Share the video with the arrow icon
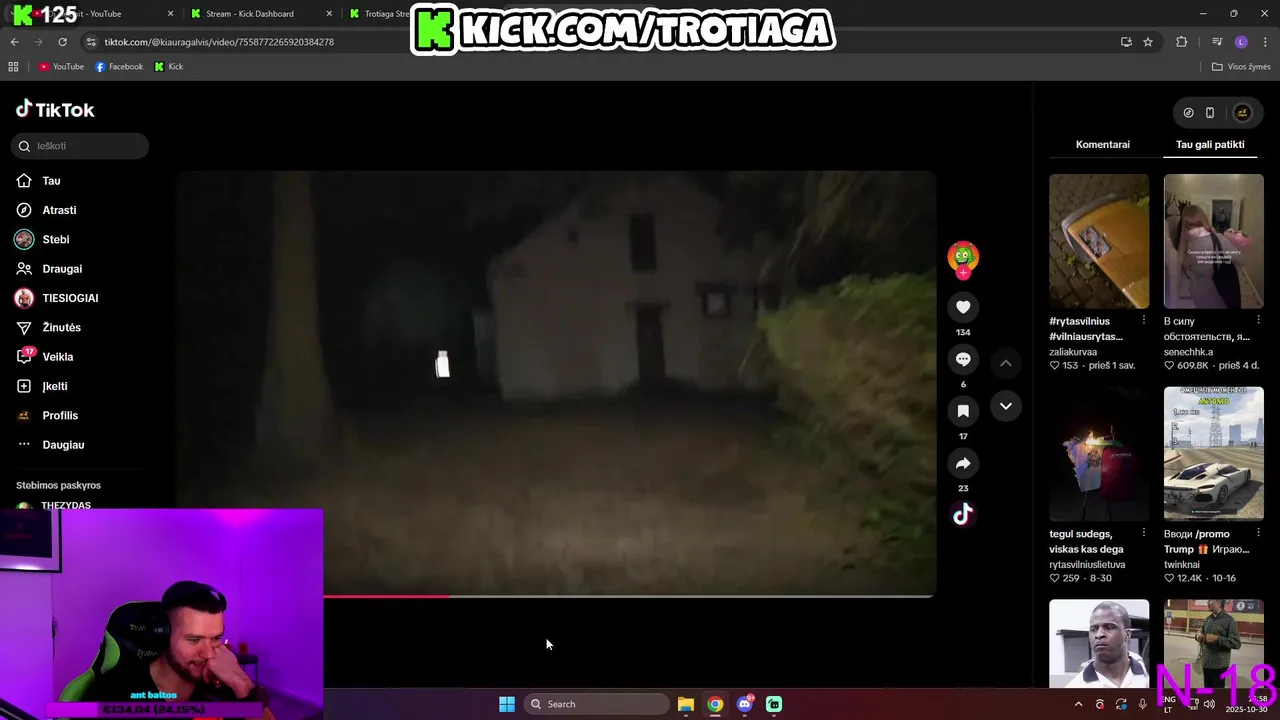 (963, 463)
